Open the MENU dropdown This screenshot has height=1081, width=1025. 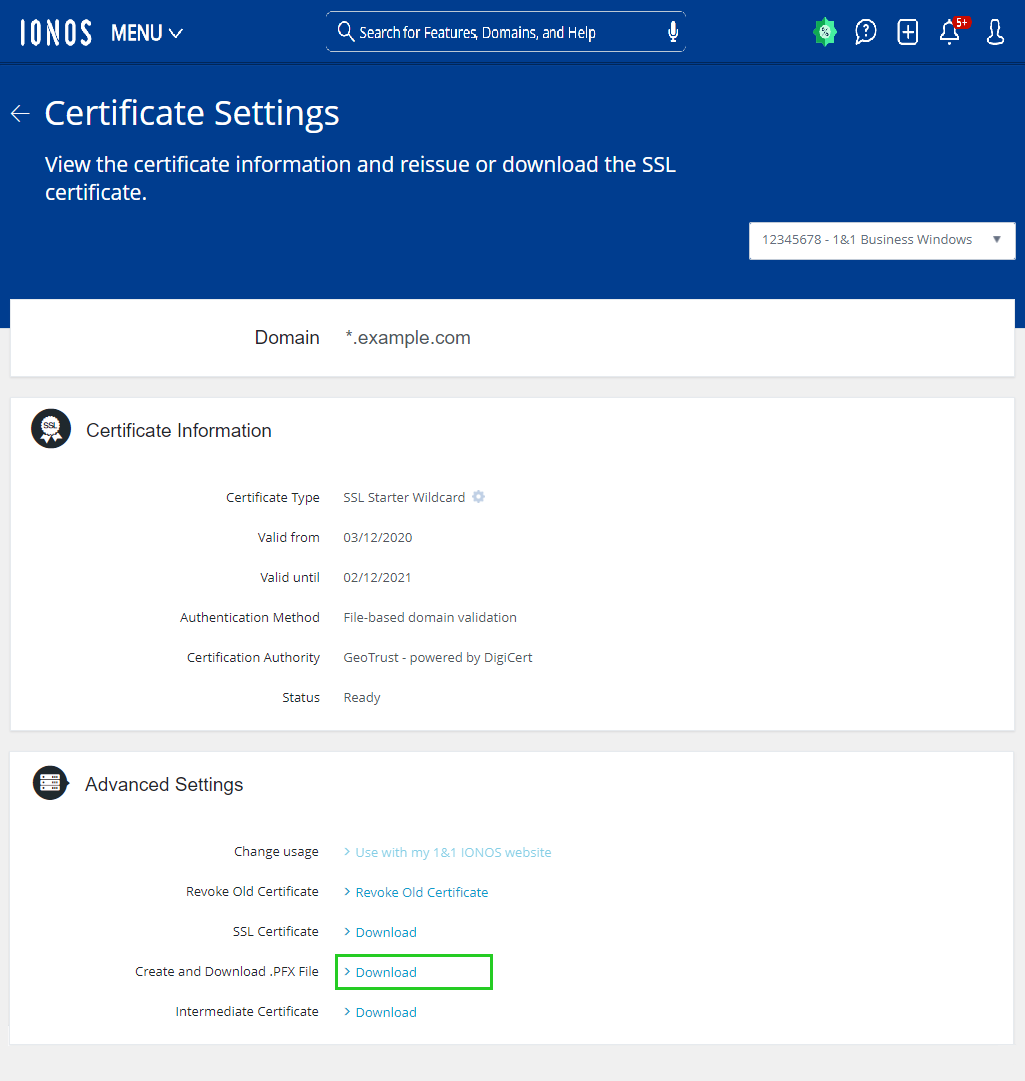[147, 33]
